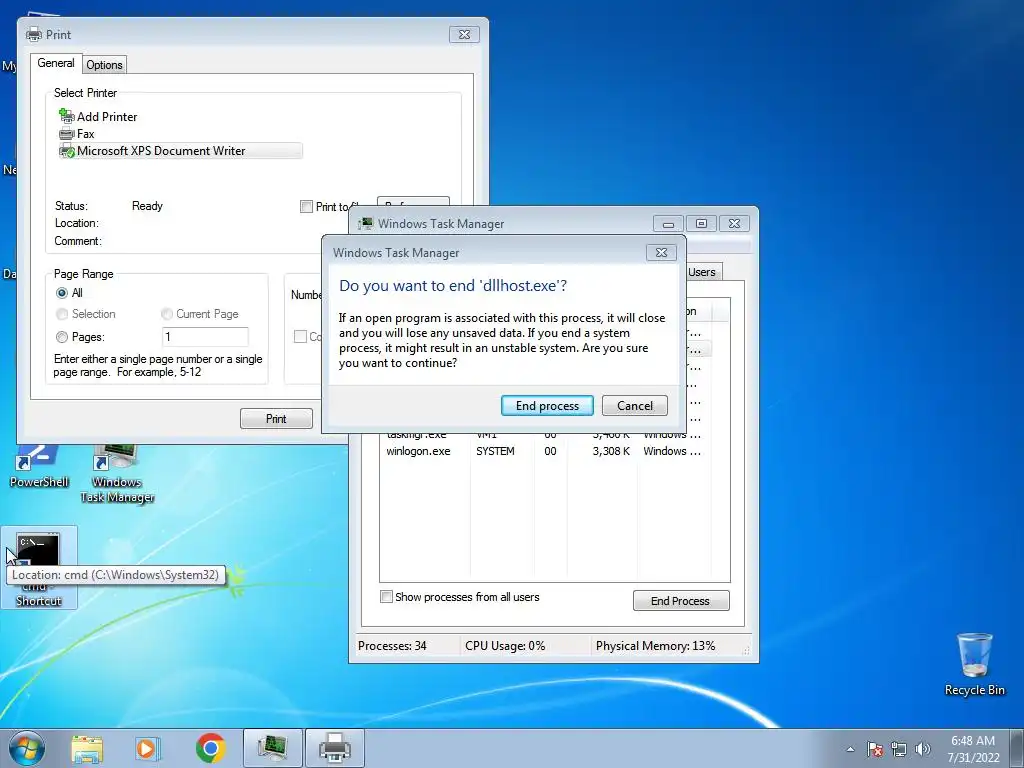Click the Task Manager title bar icon
The height and width of the screenshot is (768, 1024).
click(x=366, y=224)
